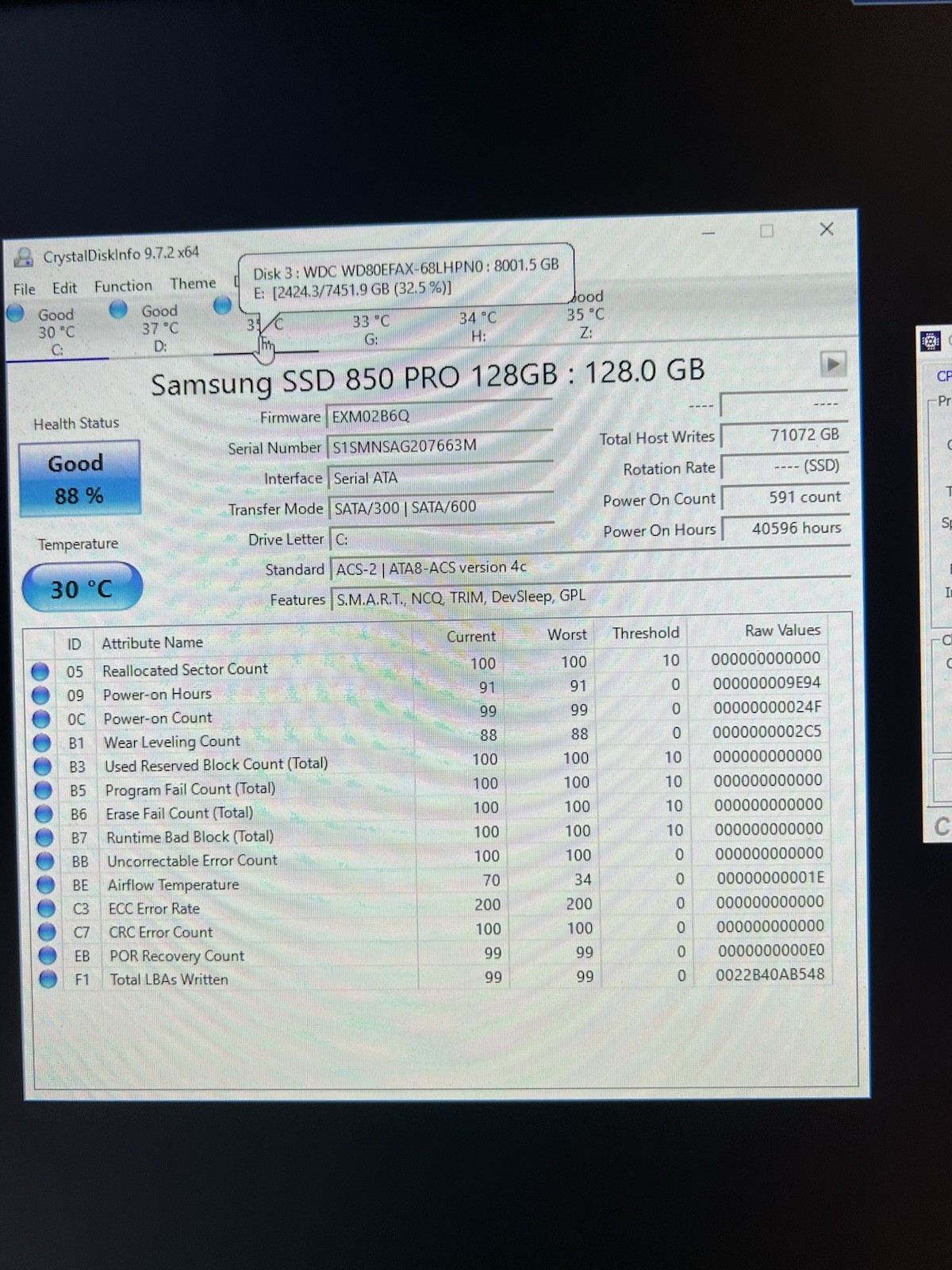Click the status orb for Erase Fail Count

44,814
